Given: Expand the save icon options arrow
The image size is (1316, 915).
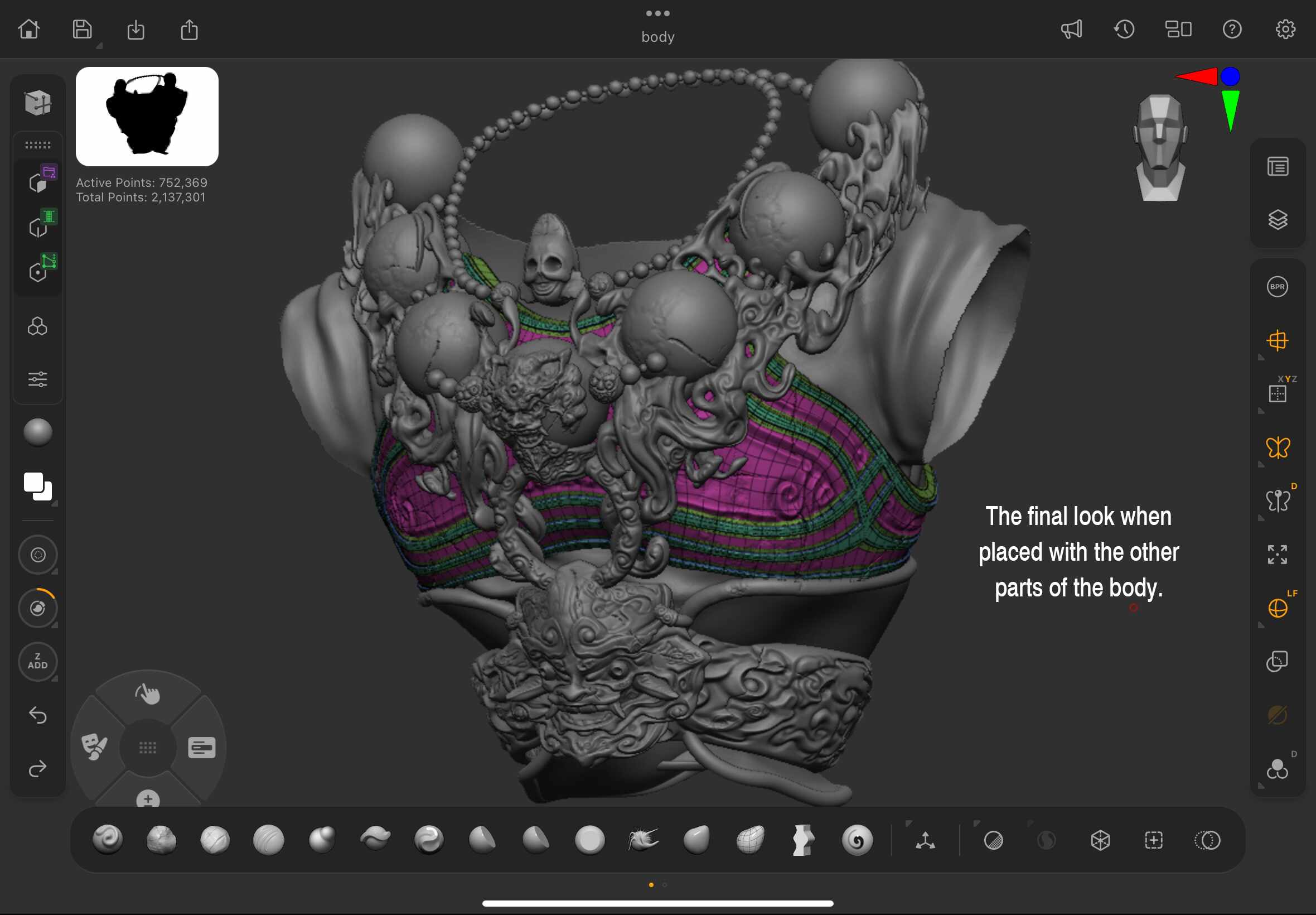Looking at the screenshot, I should (99, 46).
